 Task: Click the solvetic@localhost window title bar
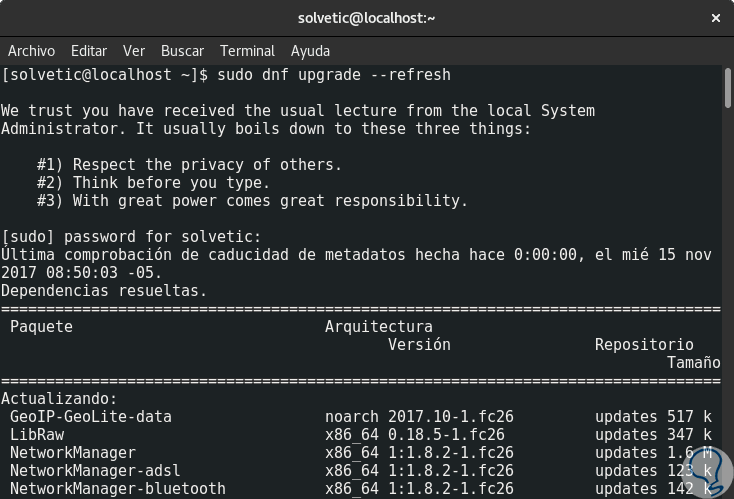pos(367,18)
